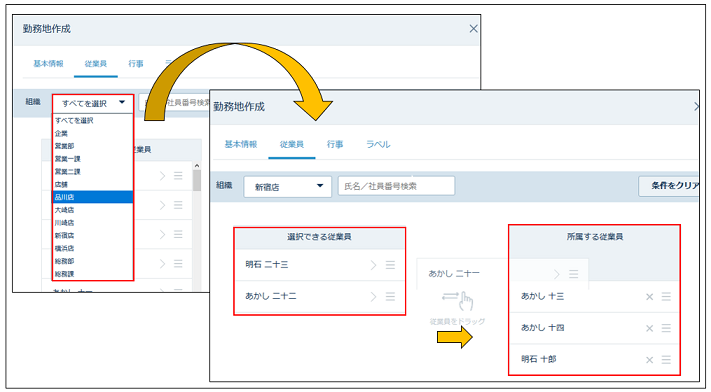Switch to ラベル tab in front dialog

tap(378, 144)
